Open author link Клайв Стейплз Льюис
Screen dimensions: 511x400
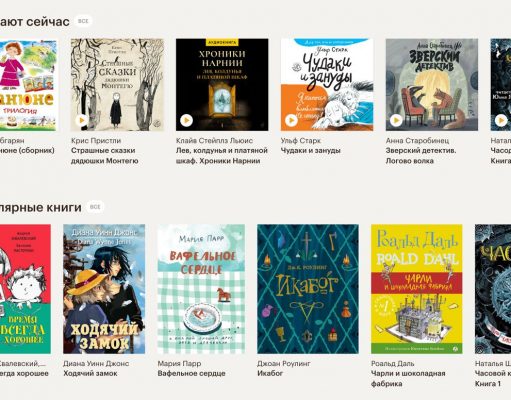(214, 141)
